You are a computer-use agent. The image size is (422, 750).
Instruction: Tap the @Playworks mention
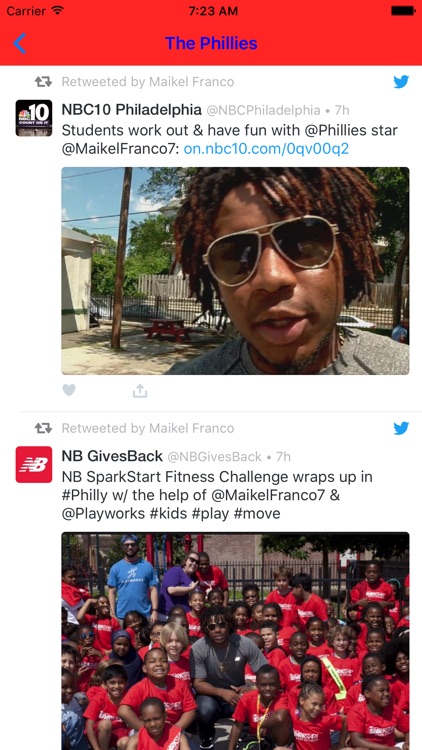click(103, 514)
